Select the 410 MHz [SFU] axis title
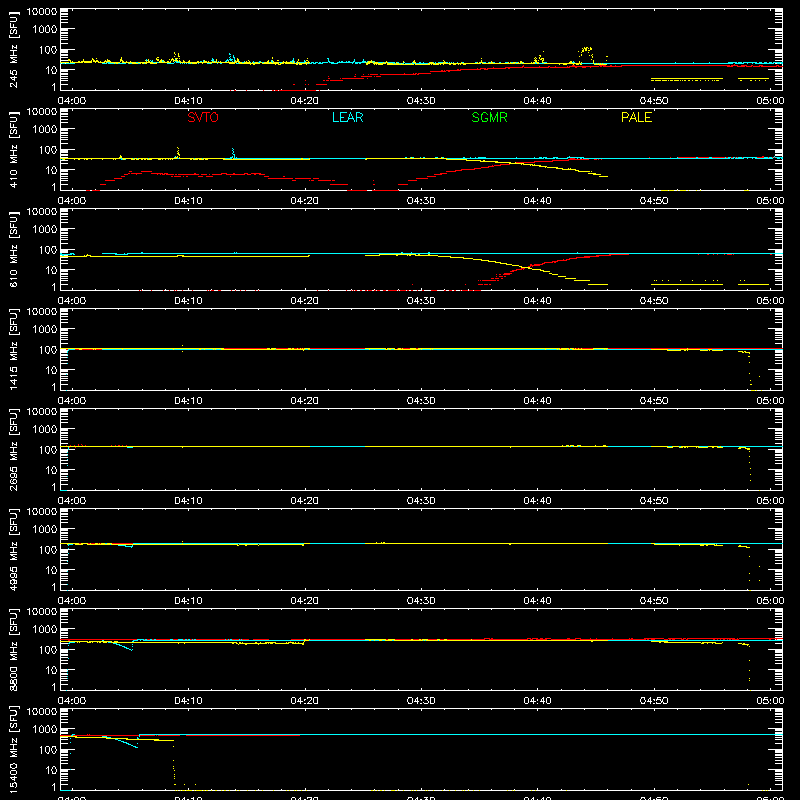The width and height of the screenshot is (800, 800). pos(14,149)
